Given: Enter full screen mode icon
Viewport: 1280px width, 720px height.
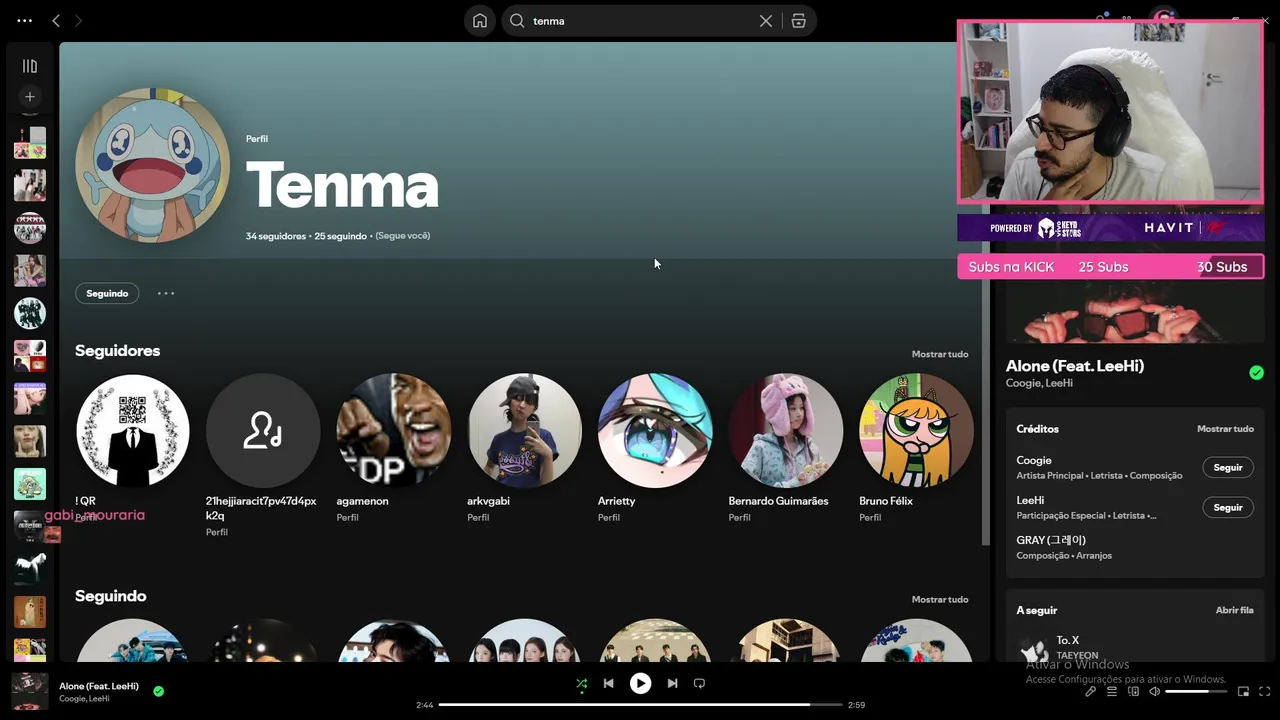Looking at the screenshot, I should [1265, 692].
